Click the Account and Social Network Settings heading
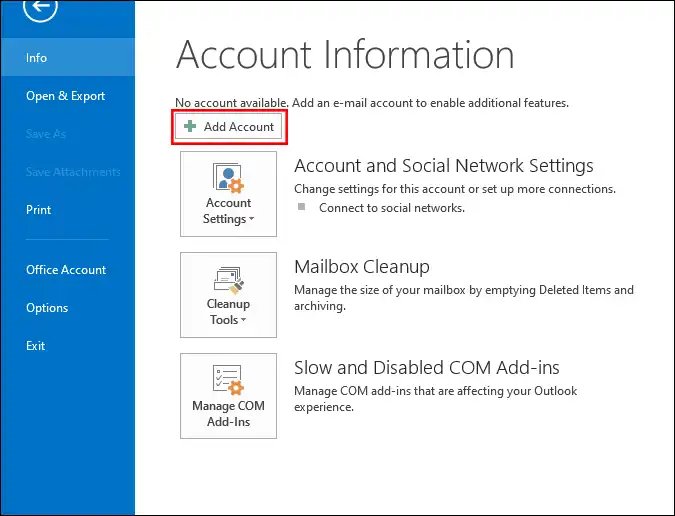The width and height of the screenshot is (675, 516). pos(444,166)
